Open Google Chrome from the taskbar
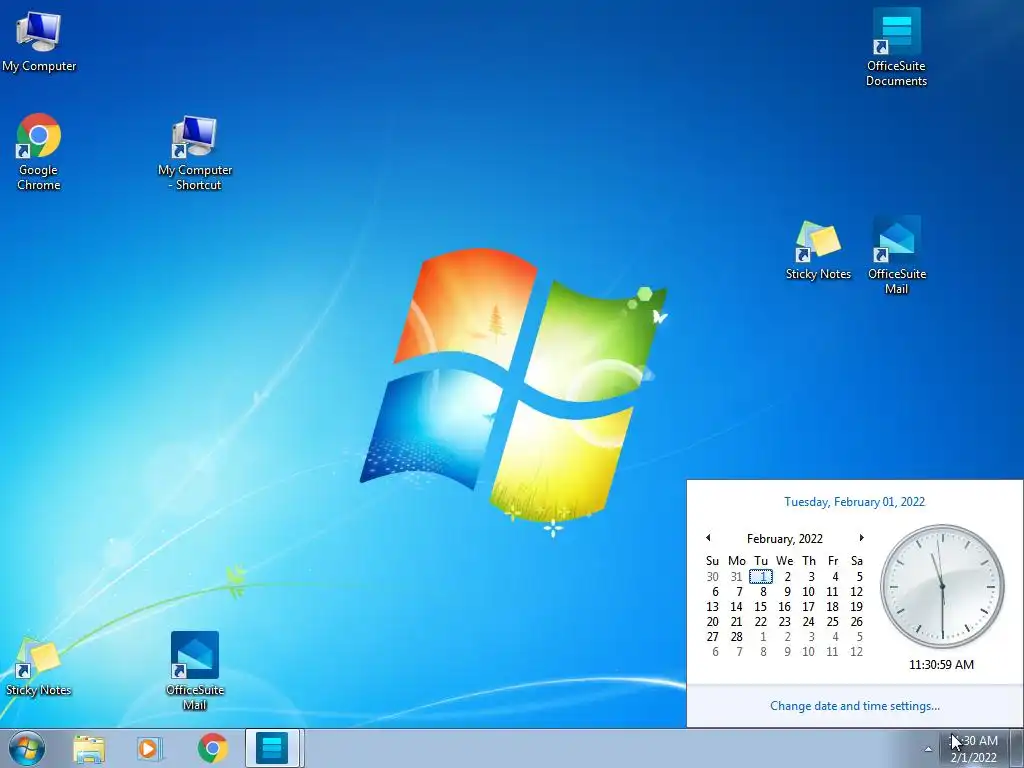The height and width of the screenshot is (768, 1024). [212, 748]
